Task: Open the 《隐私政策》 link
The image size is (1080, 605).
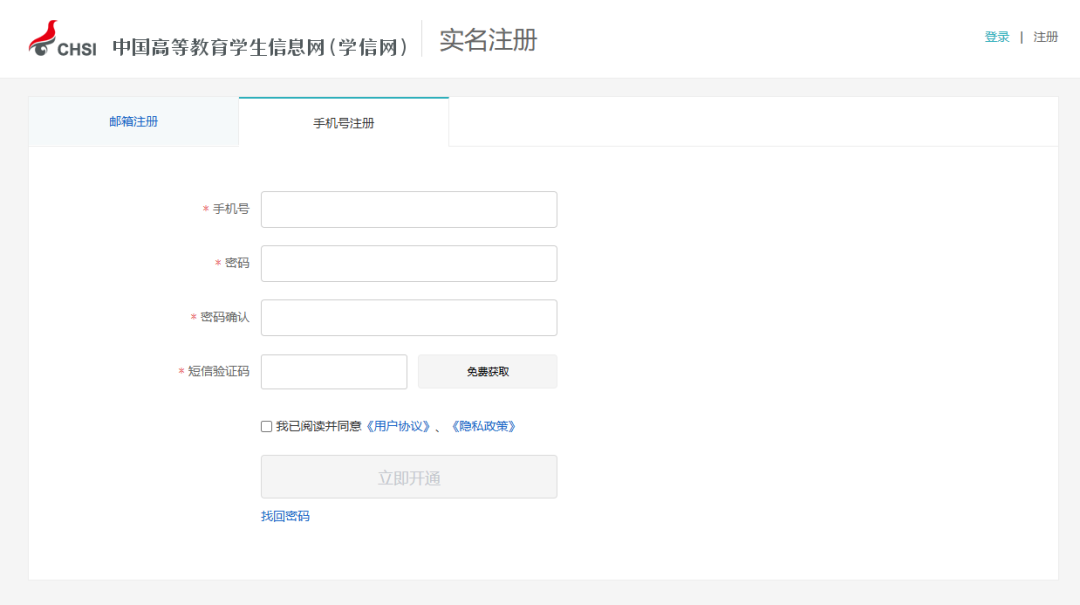Action: (483, 426)
